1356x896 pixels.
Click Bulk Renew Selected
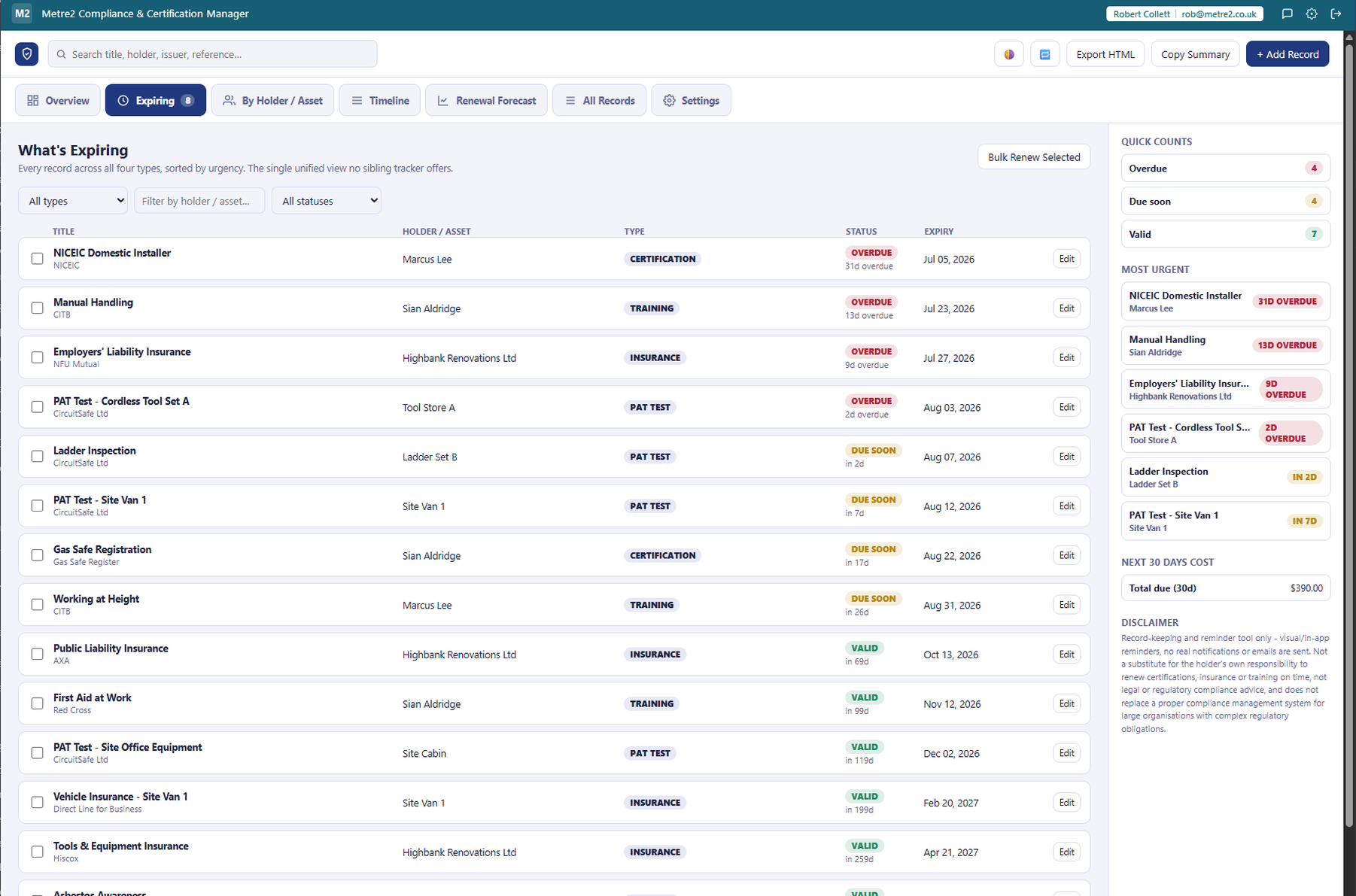pos(1034,157)
